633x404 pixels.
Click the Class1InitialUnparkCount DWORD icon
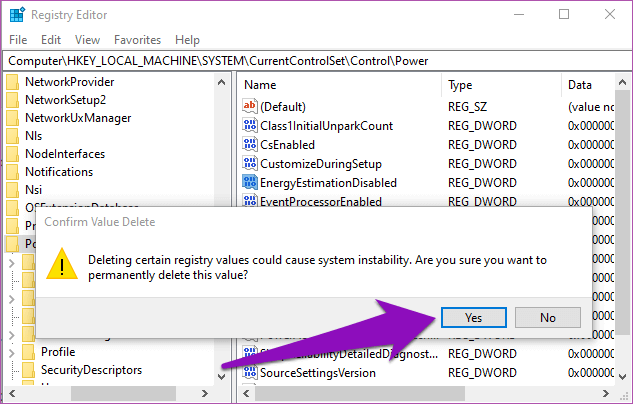249,125
